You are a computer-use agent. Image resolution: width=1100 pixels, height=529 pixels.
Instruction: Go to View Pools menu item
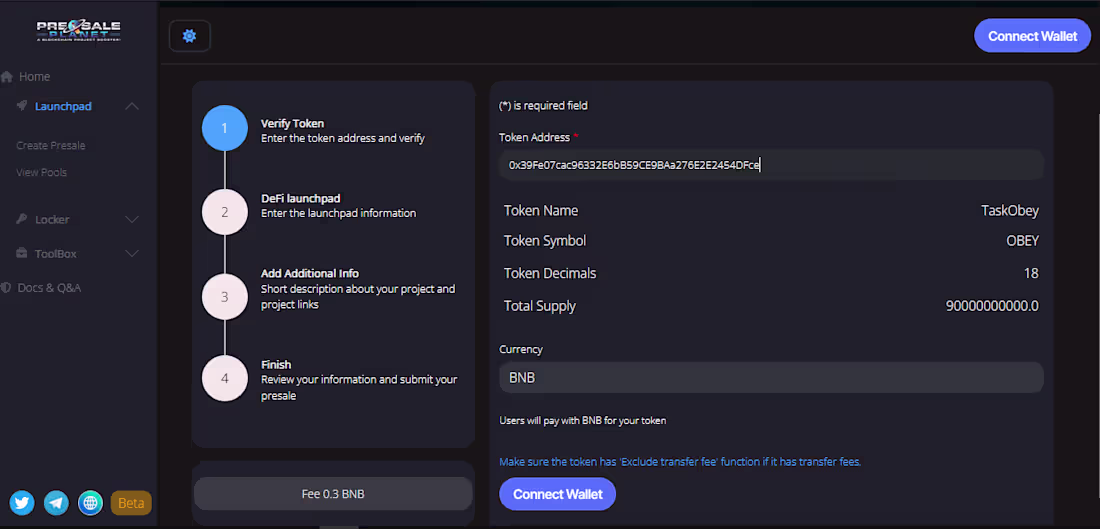point(42,173)
